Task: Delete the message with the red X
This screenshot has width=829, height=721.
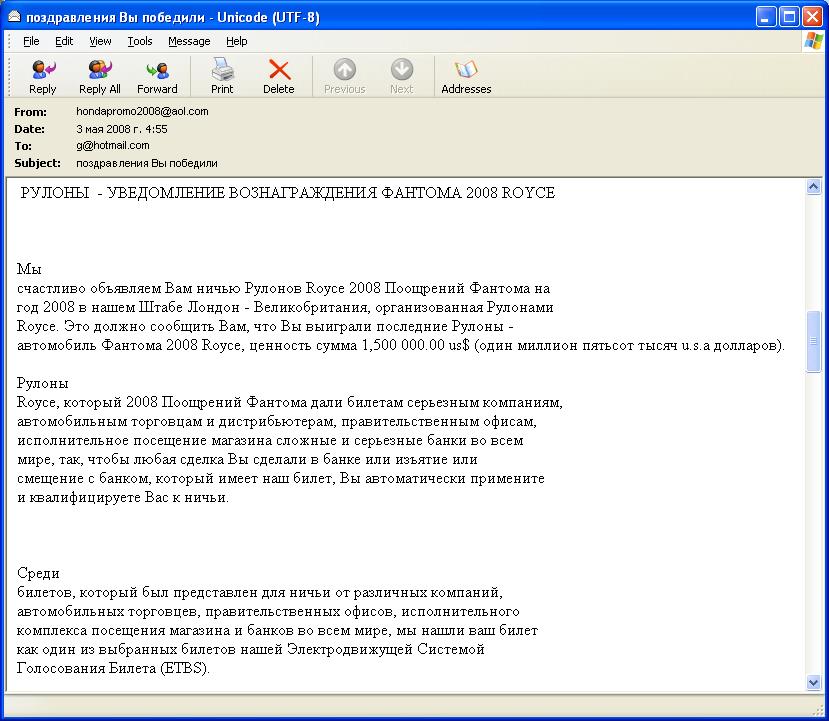Action: [279, 77]
